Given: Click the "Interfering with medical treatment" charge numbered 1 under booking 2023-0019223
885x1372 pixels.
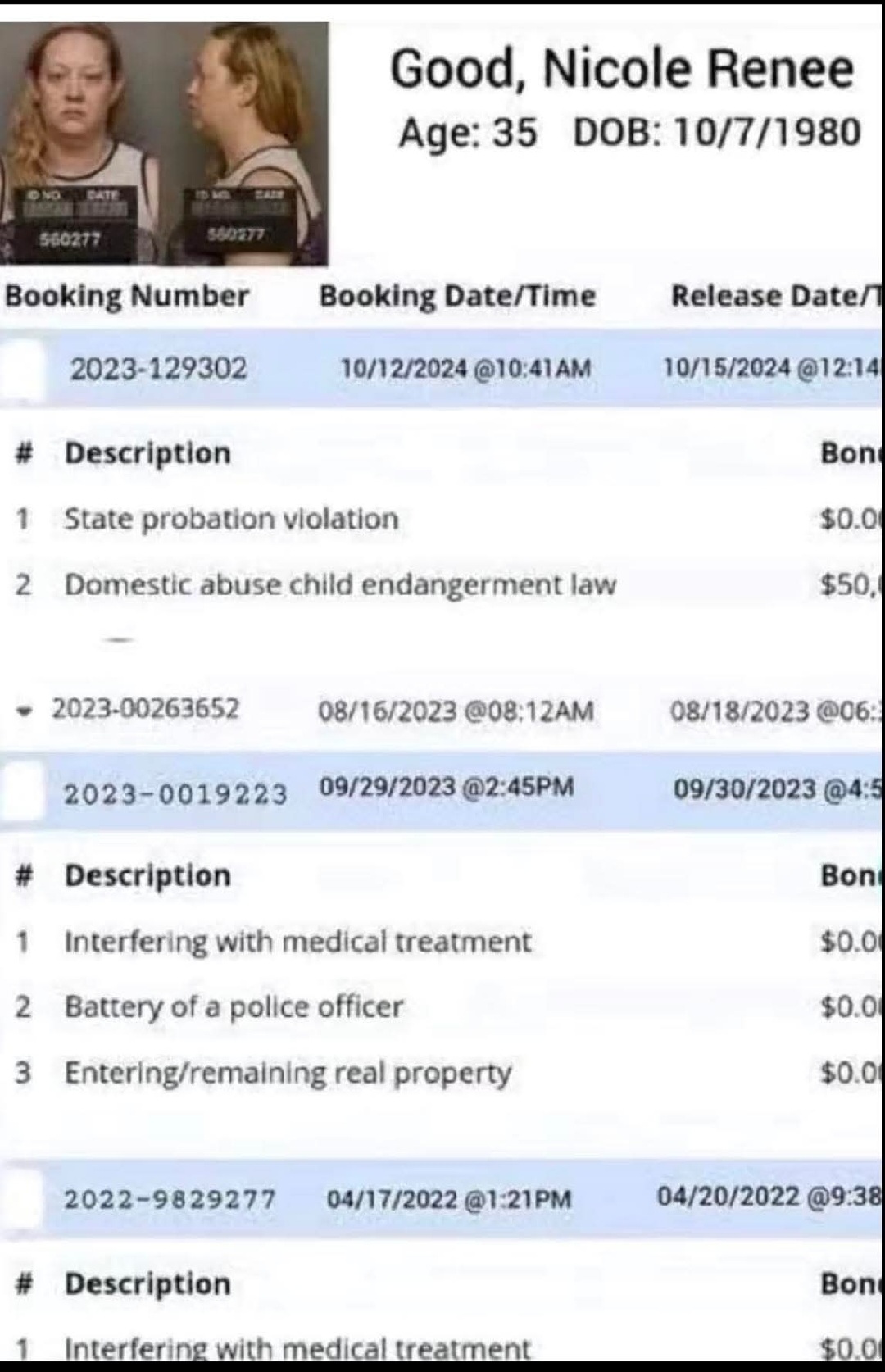Looking at the screenshot, I should [297, 942].
